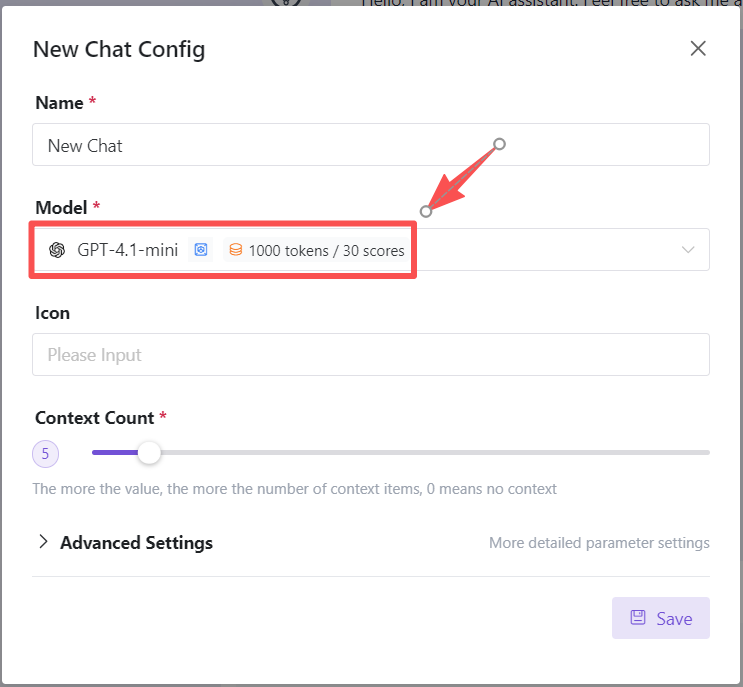Click the New Chat Config dialog title
The image size is (743, 687).
pyautogui.click(x=119, y=49)
